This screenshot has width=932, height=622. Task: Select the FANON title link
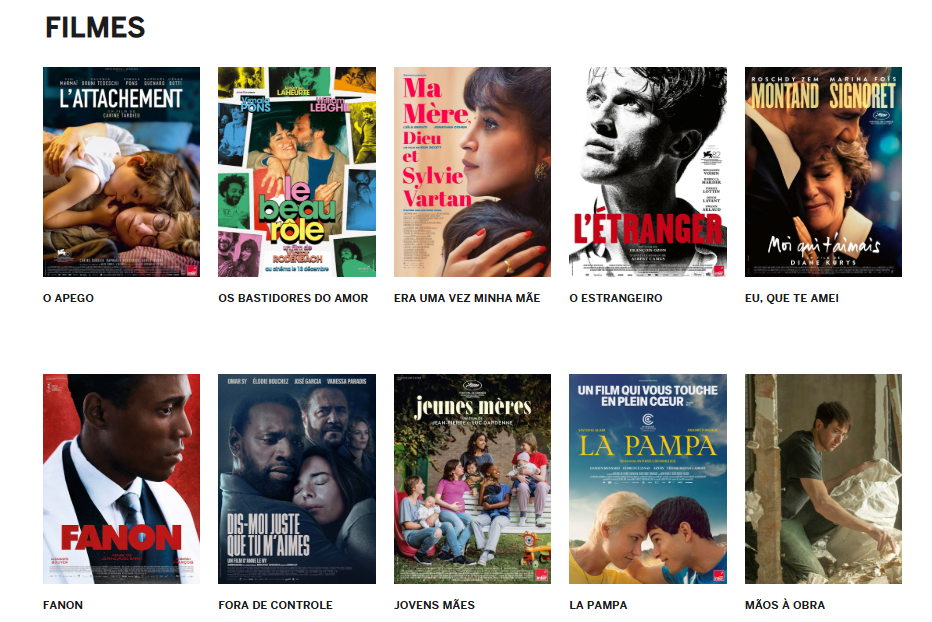pyautogui.click(x=63, y=605)
